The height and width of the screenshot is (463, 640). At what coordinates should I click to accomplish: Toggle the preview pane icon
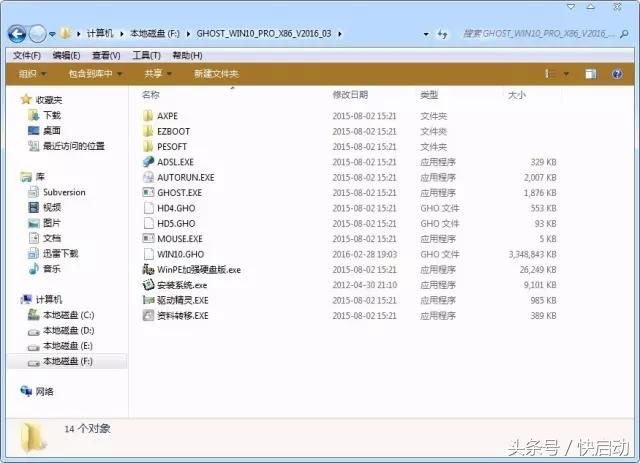[591, 74]
